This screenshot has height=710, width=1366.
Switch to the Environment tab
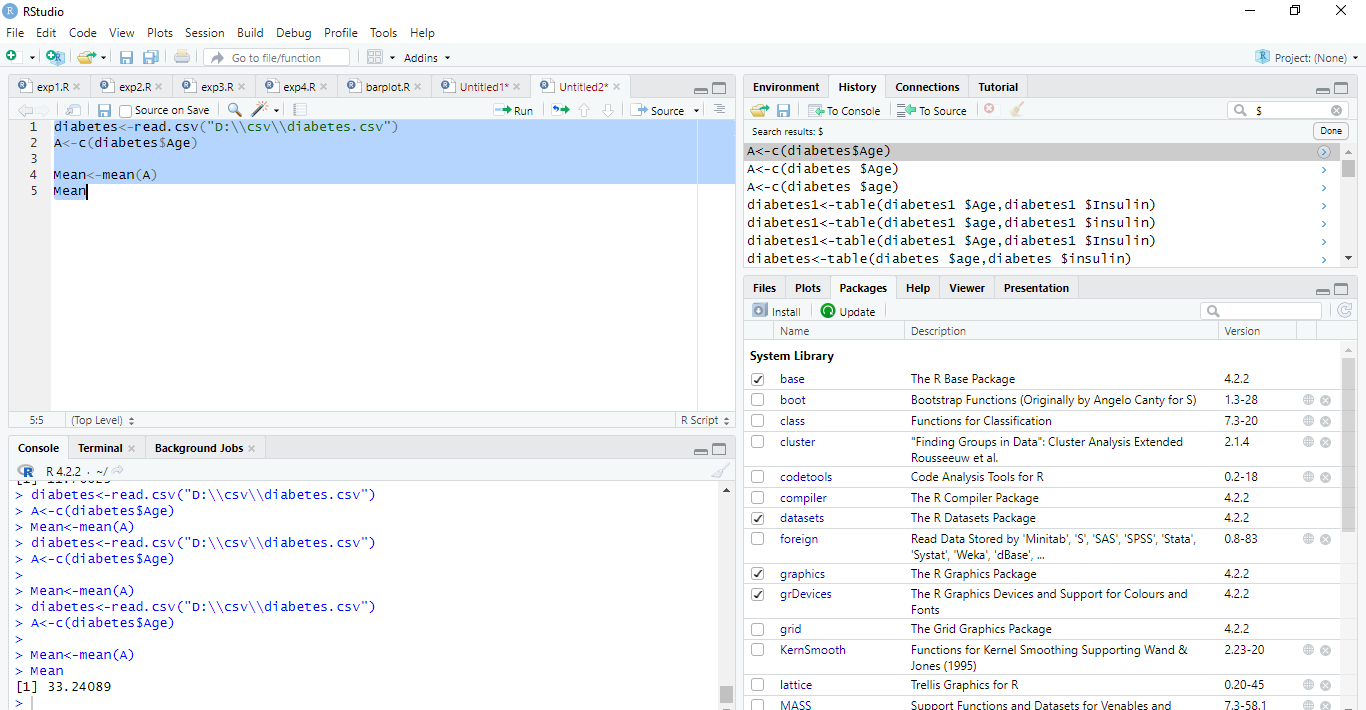786,87
